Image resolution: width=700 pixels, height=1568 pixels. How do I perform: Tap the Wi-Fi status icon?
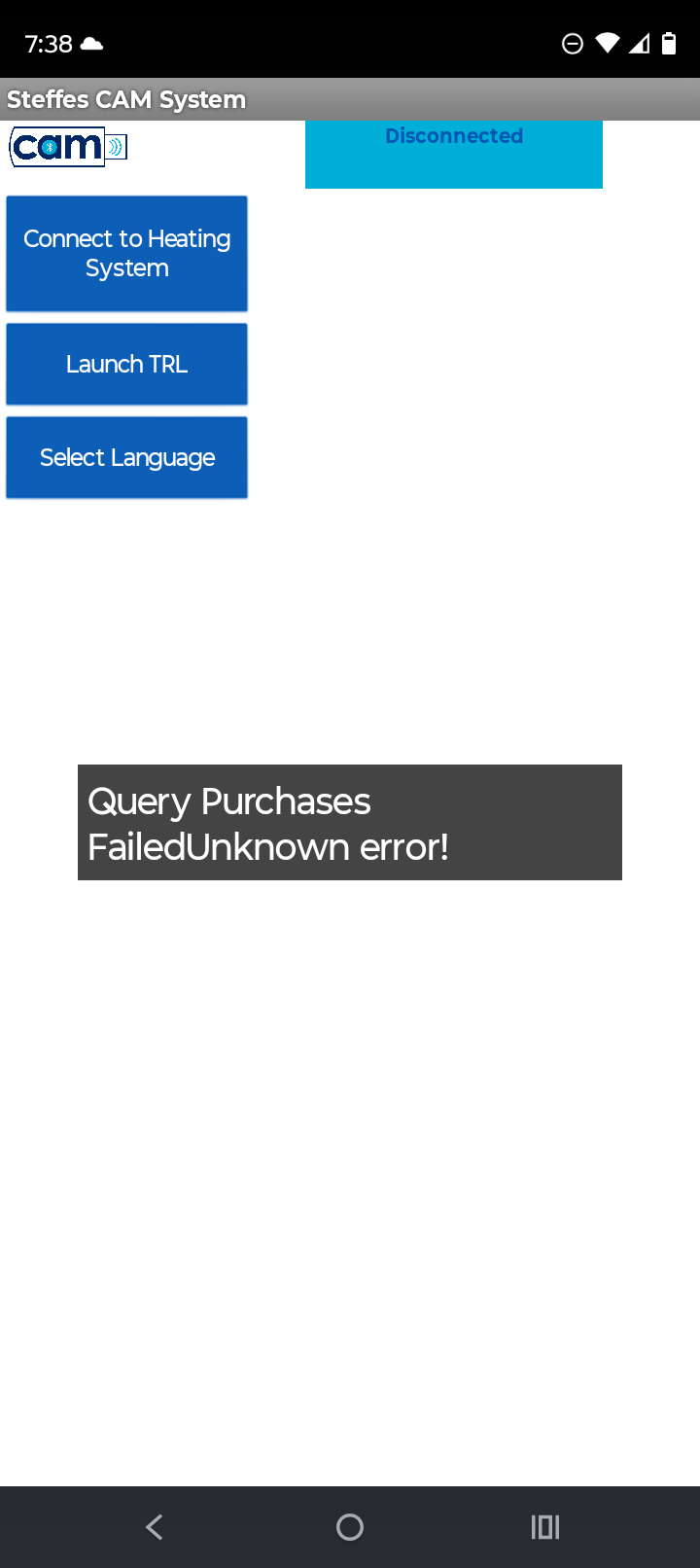click(608, 44)
